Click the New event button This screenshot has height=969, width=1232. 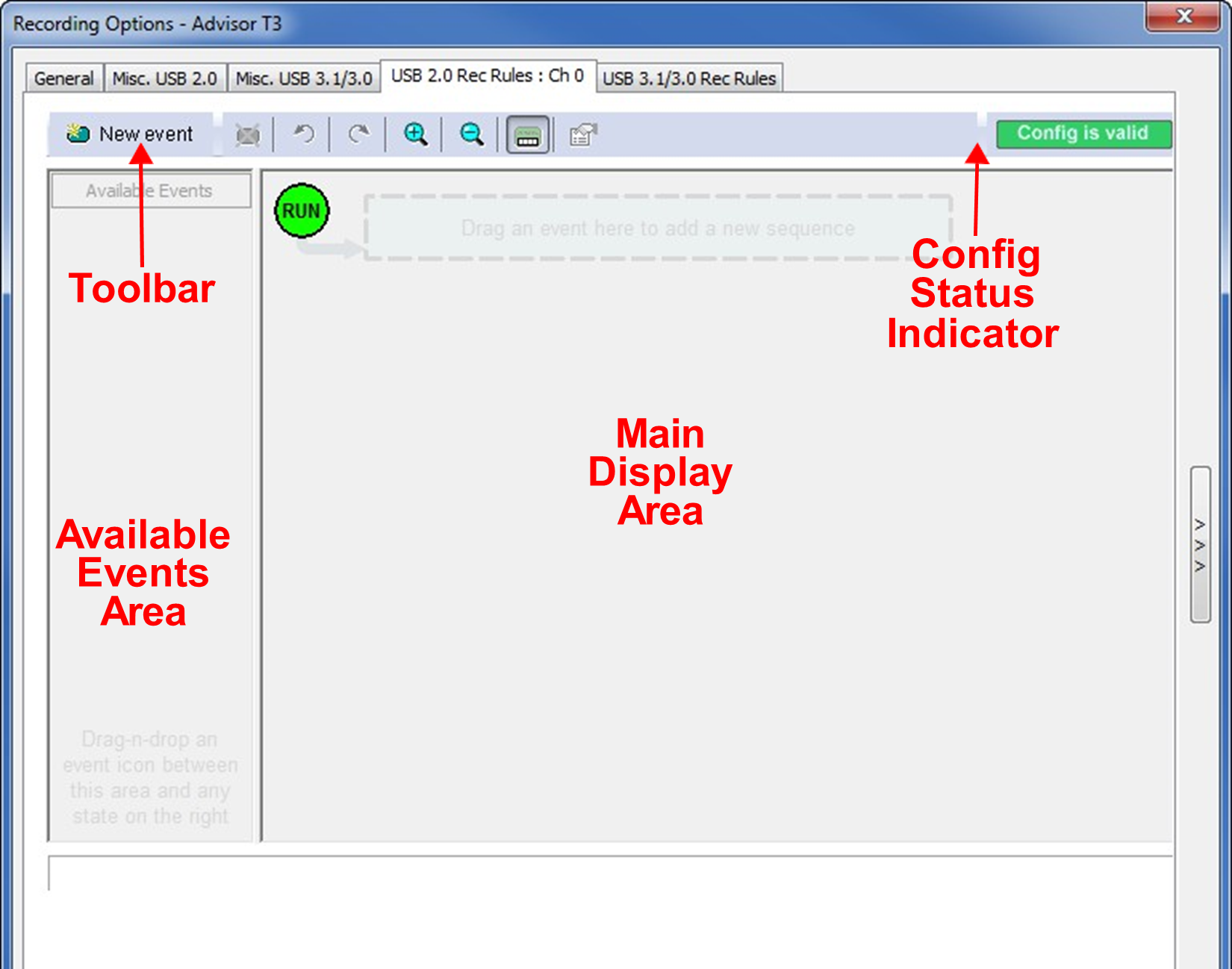pyautogui.click(x=131, y=134)
